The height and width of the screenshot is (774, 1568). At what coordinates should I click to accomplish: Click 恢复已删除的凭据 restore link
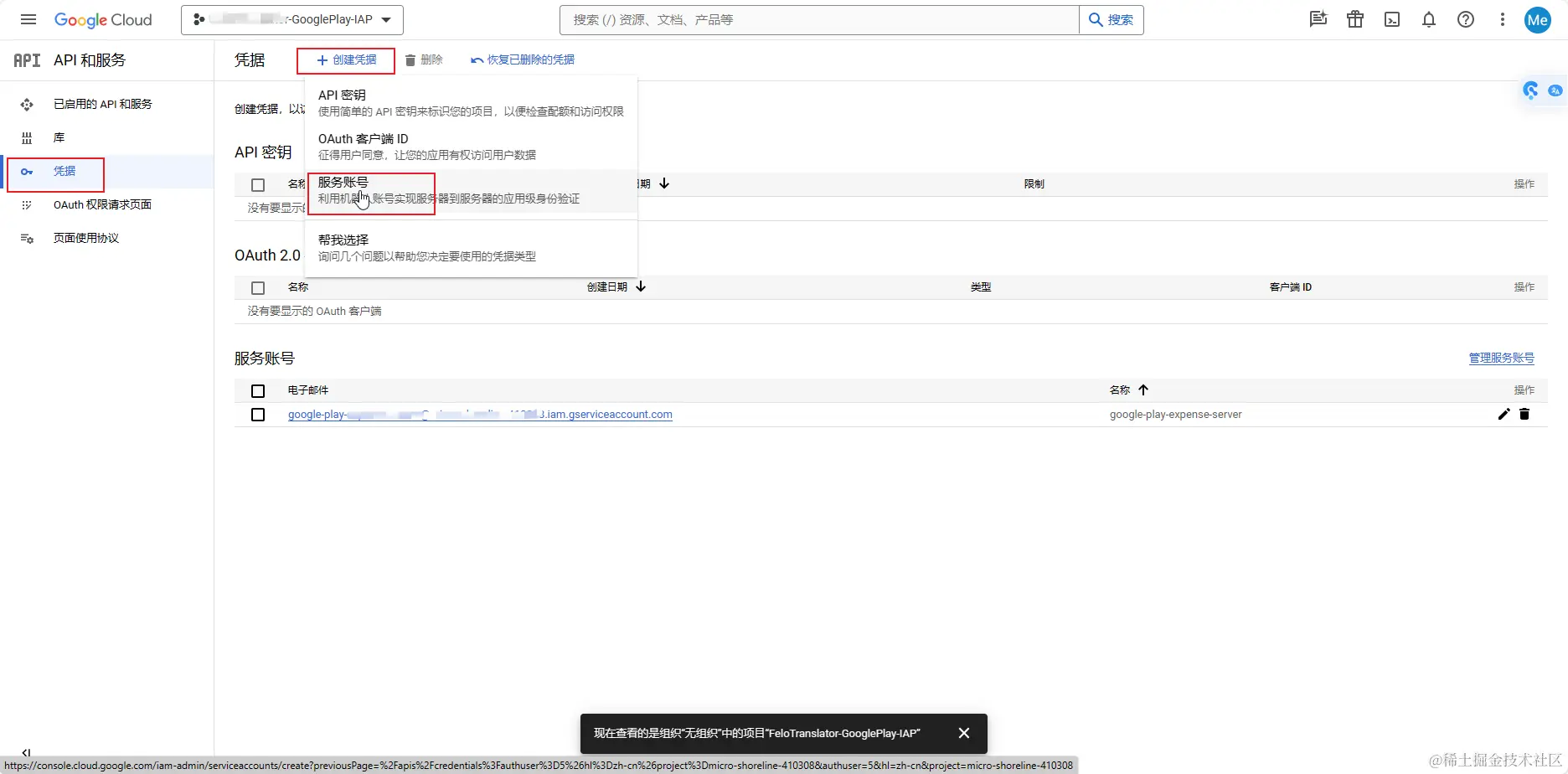523,60
